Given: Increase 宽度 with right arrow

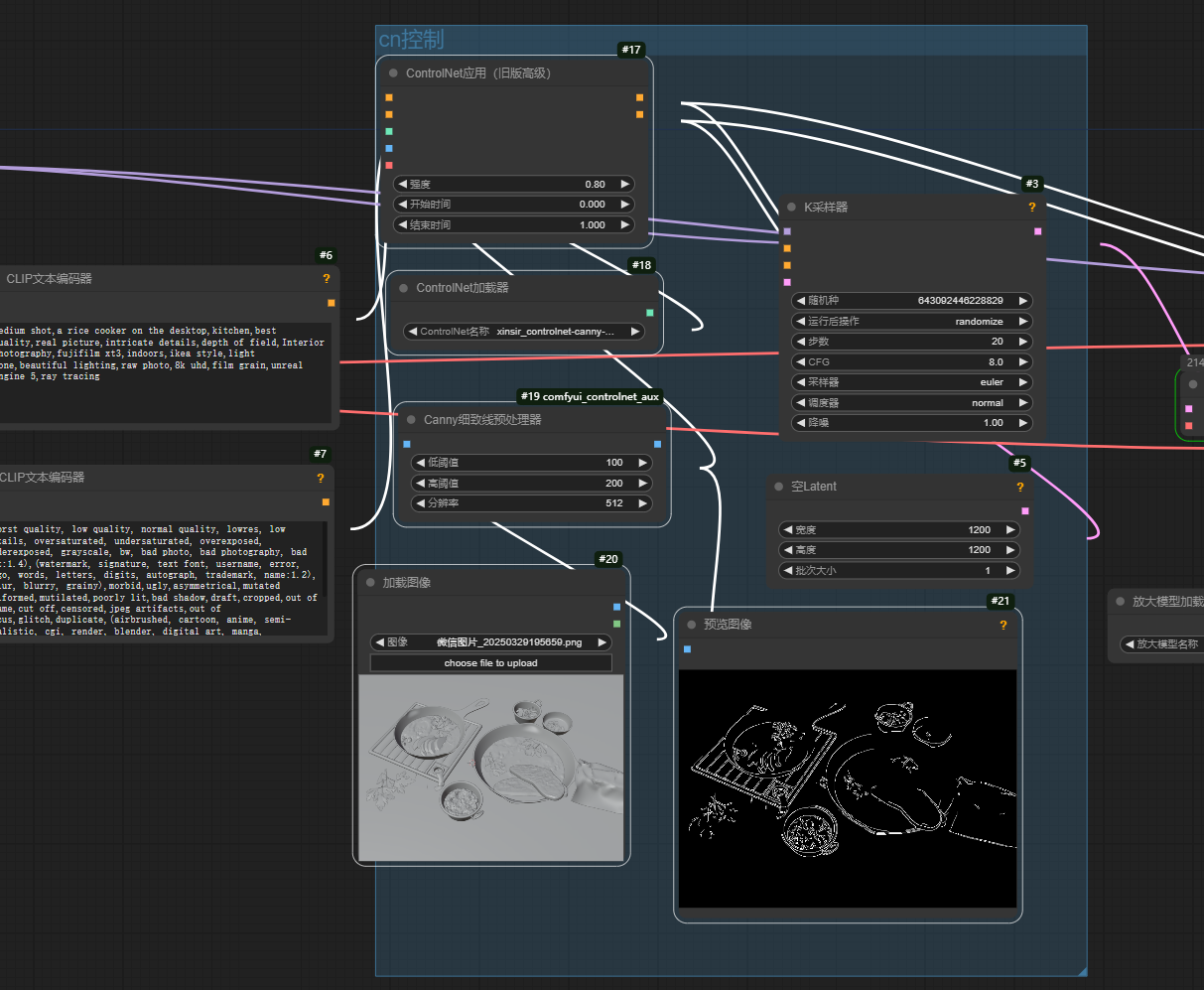Looking at the screenshot, I should [1010, 530].
